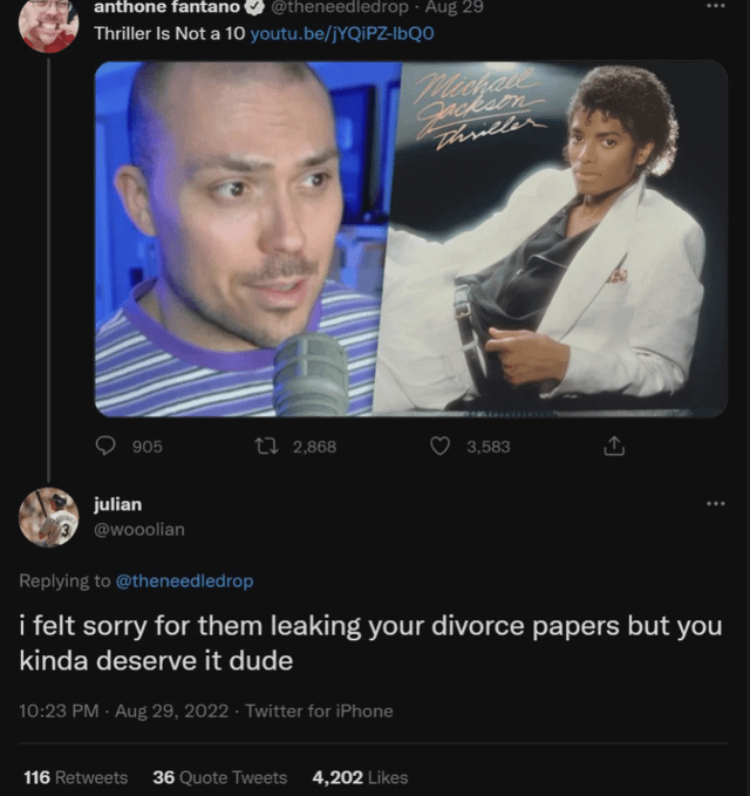Click the @wooolian handle

click(x=140, y=529)
